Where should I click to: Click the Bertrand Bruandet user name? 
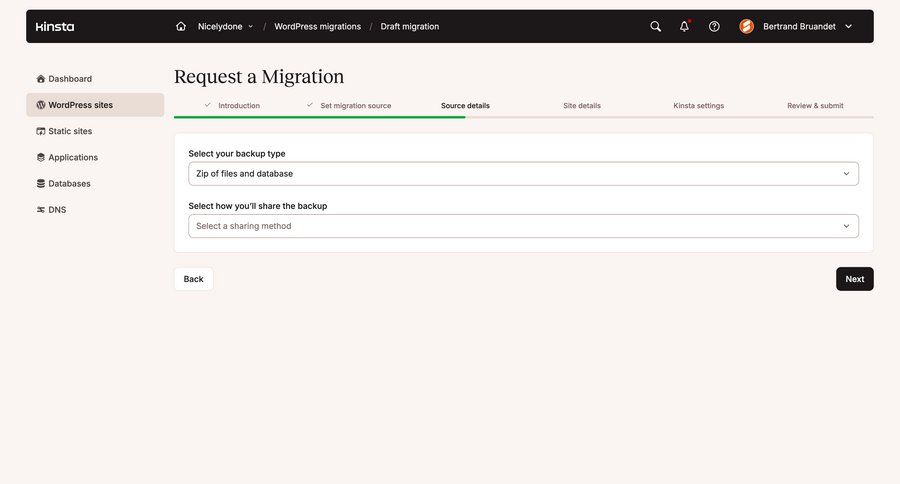[x=799, y=26]
